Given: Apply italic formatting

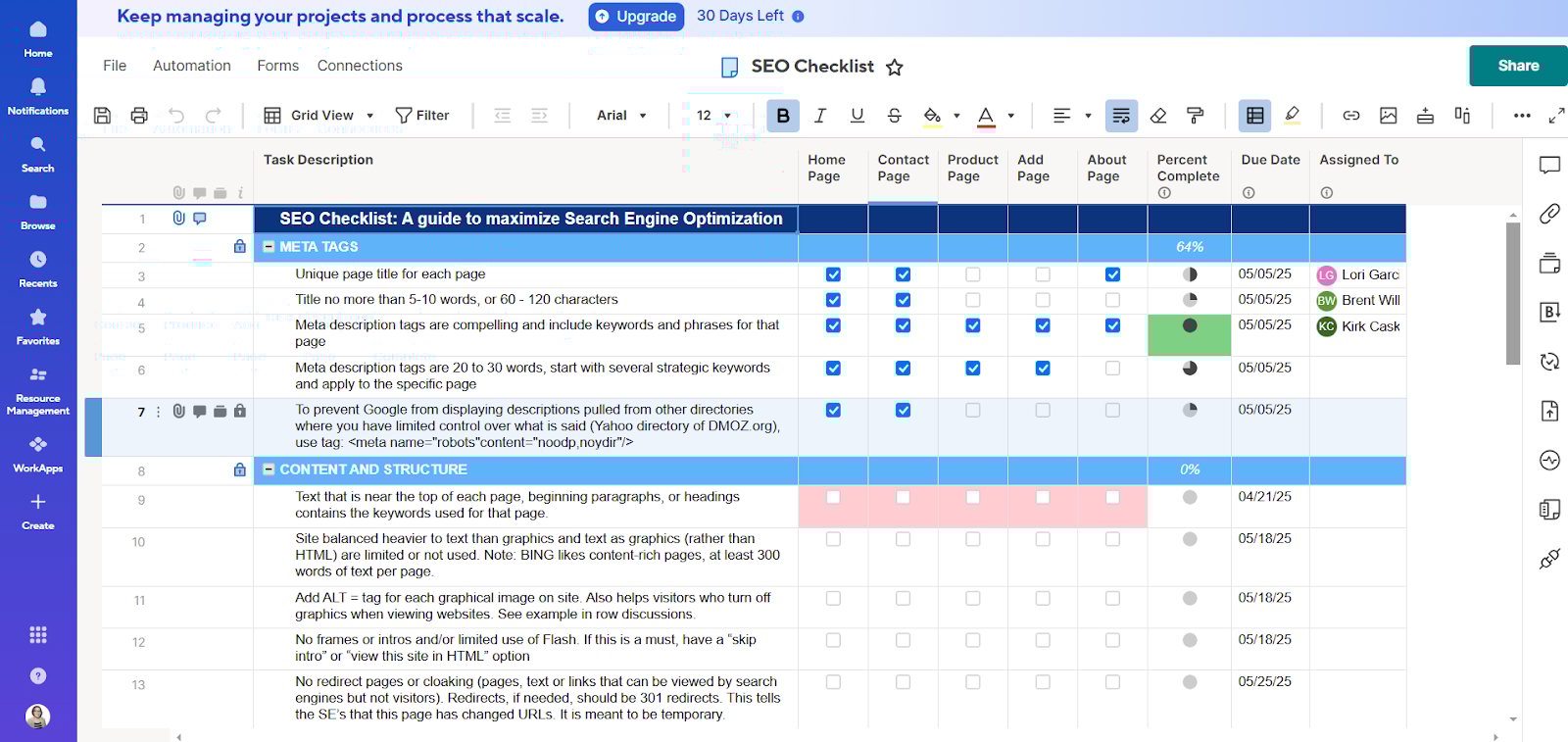Looking at the screenshot, I should pos(820,116).
